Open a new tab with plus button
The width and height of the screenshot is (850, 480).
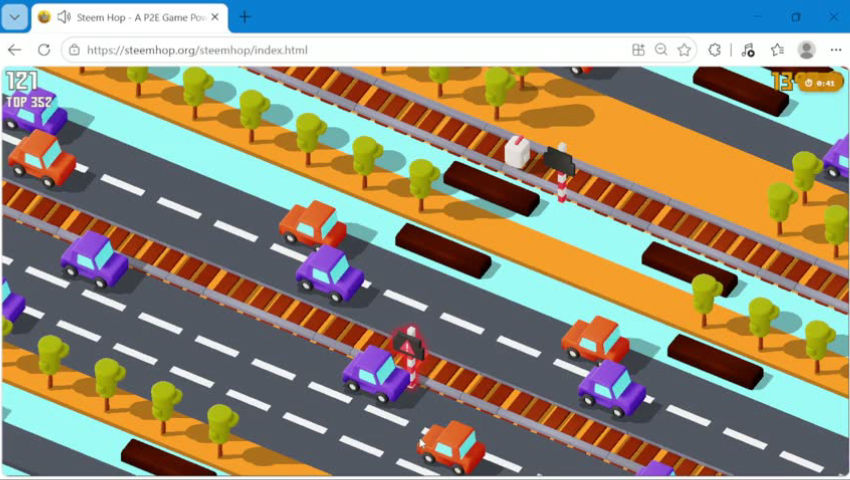pos(245,17)
